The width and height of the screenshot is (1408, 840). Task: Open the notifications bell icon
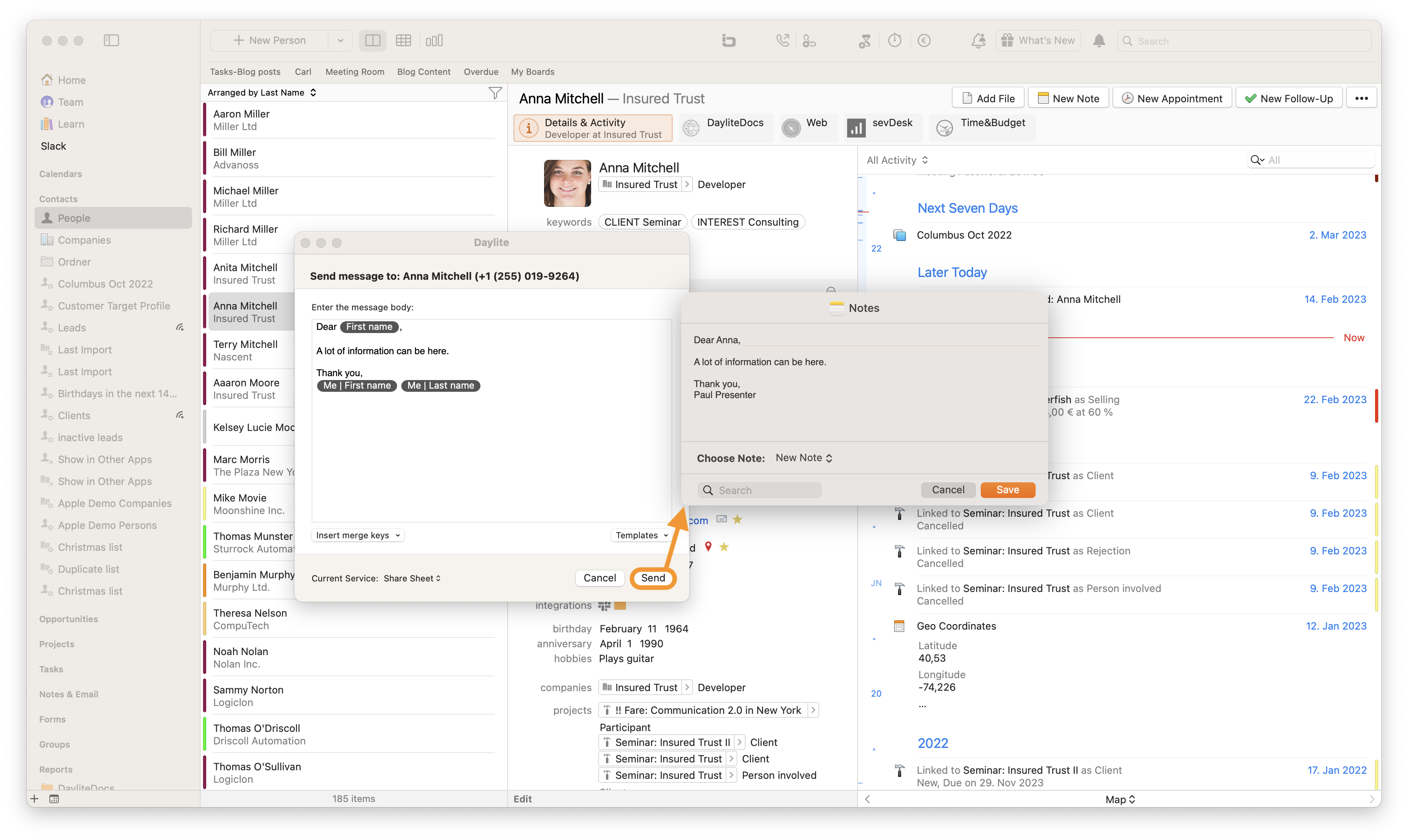coord(1099,40)
